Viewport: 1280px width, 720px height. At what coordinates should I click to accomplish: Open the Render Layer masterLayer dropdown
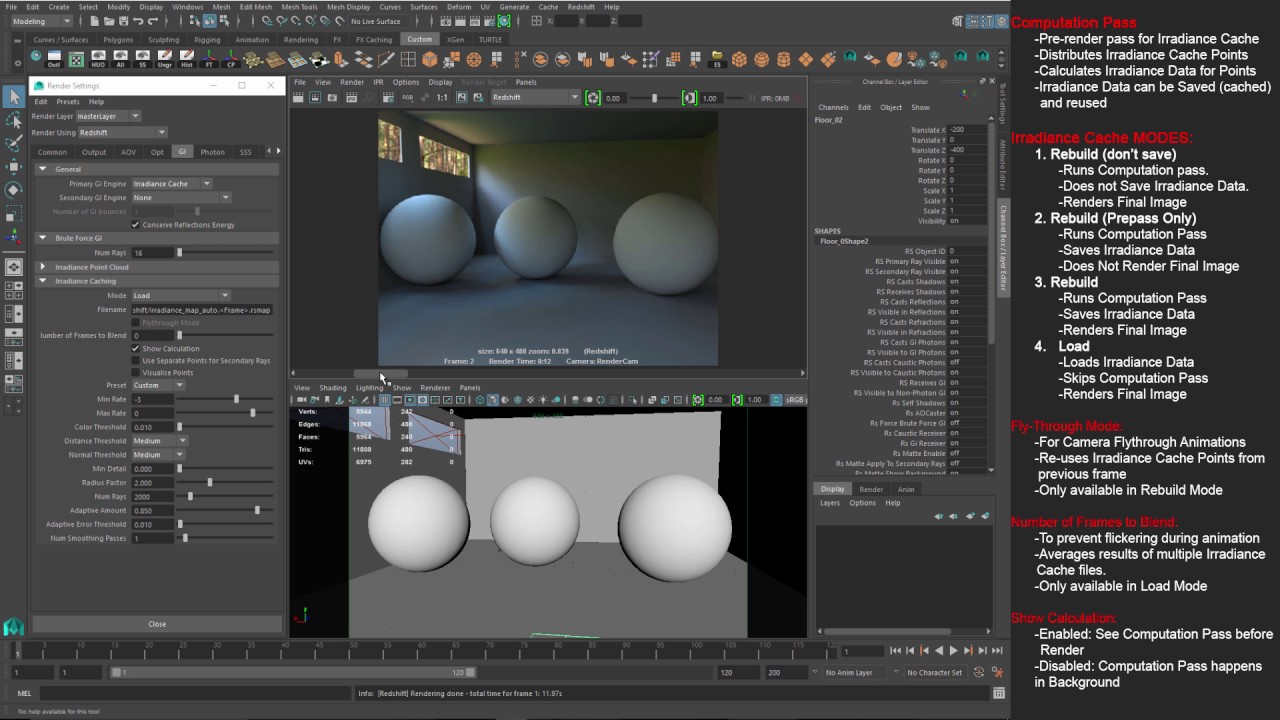(108, 116)
